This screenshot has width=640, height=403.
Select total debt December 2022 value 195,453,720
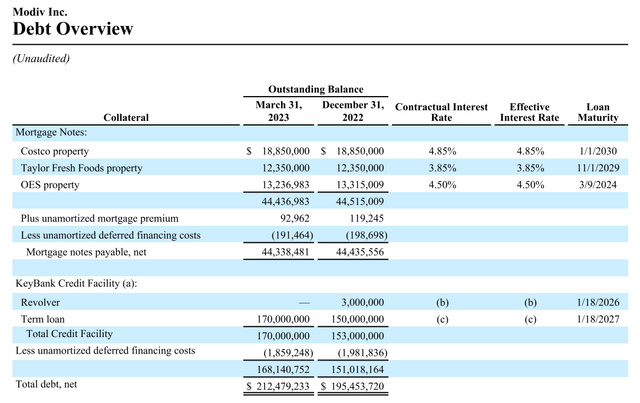coord(358,386)
